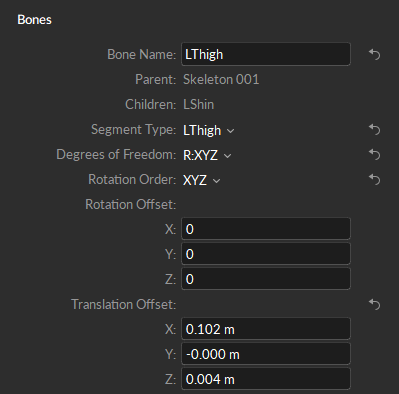The width and height of the screenshot is (399, 394).
Task: Reset the Segment Type value
Action: tap(374, 129)
